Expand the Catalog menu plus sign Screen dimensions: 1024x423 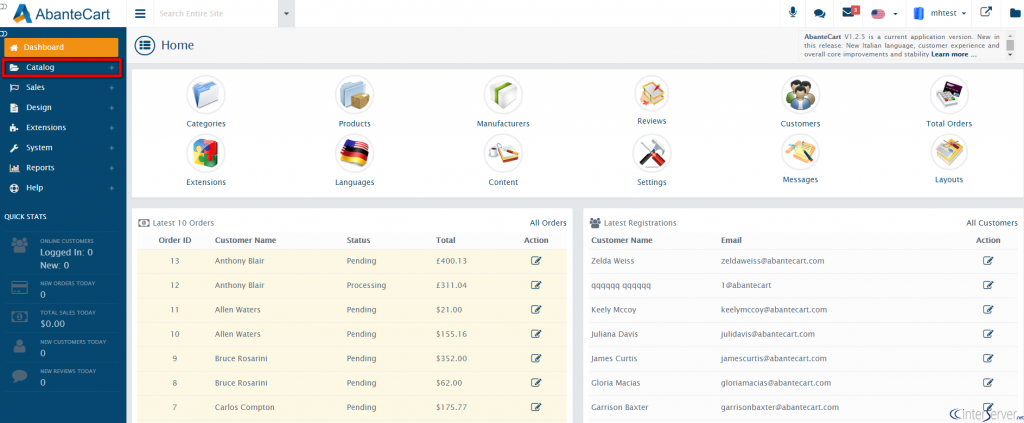coord(112,68)
